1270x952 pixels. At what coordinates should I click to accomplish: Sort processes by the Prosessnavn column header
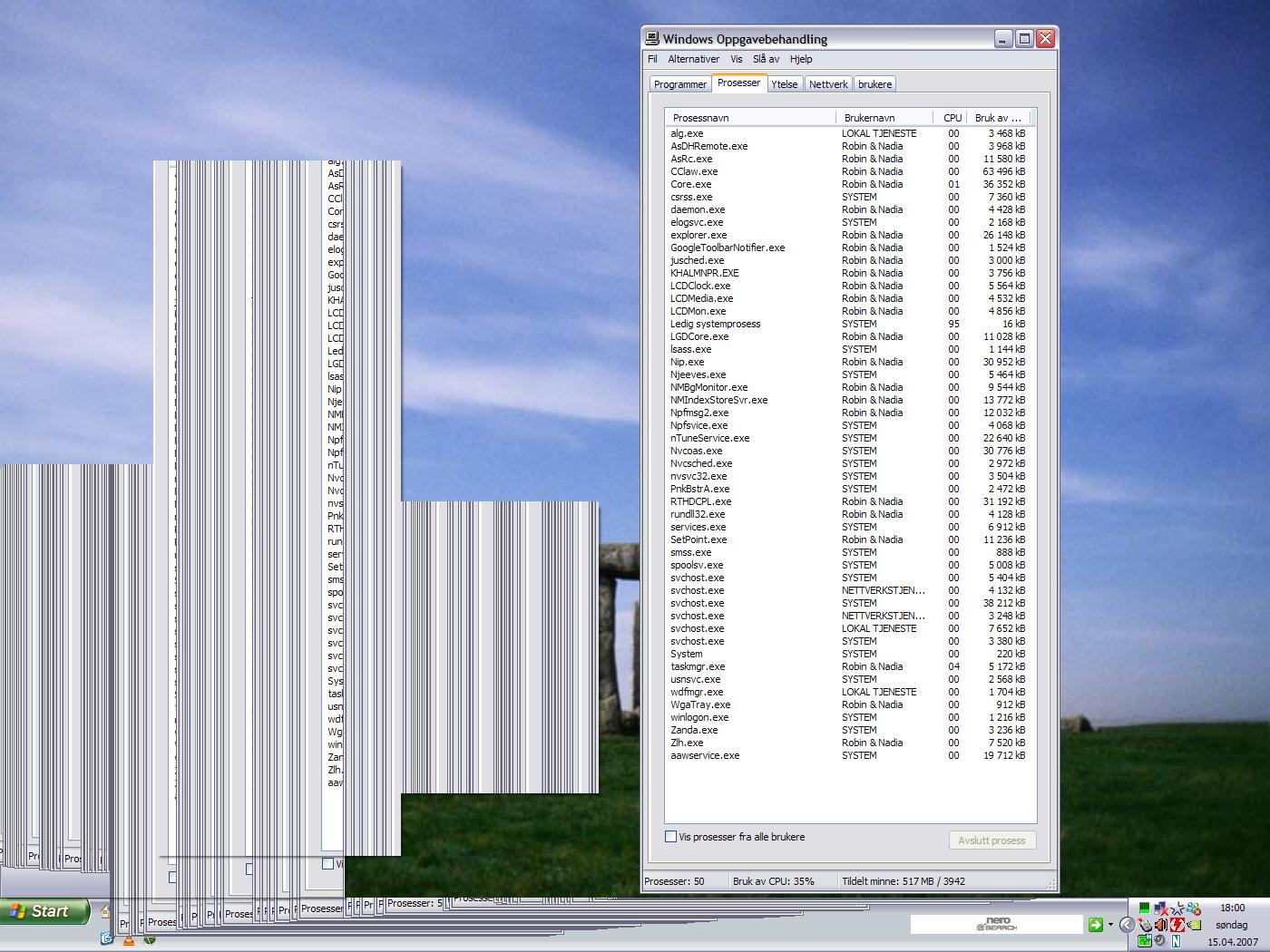pyautogui.click(x=750, y=118)
